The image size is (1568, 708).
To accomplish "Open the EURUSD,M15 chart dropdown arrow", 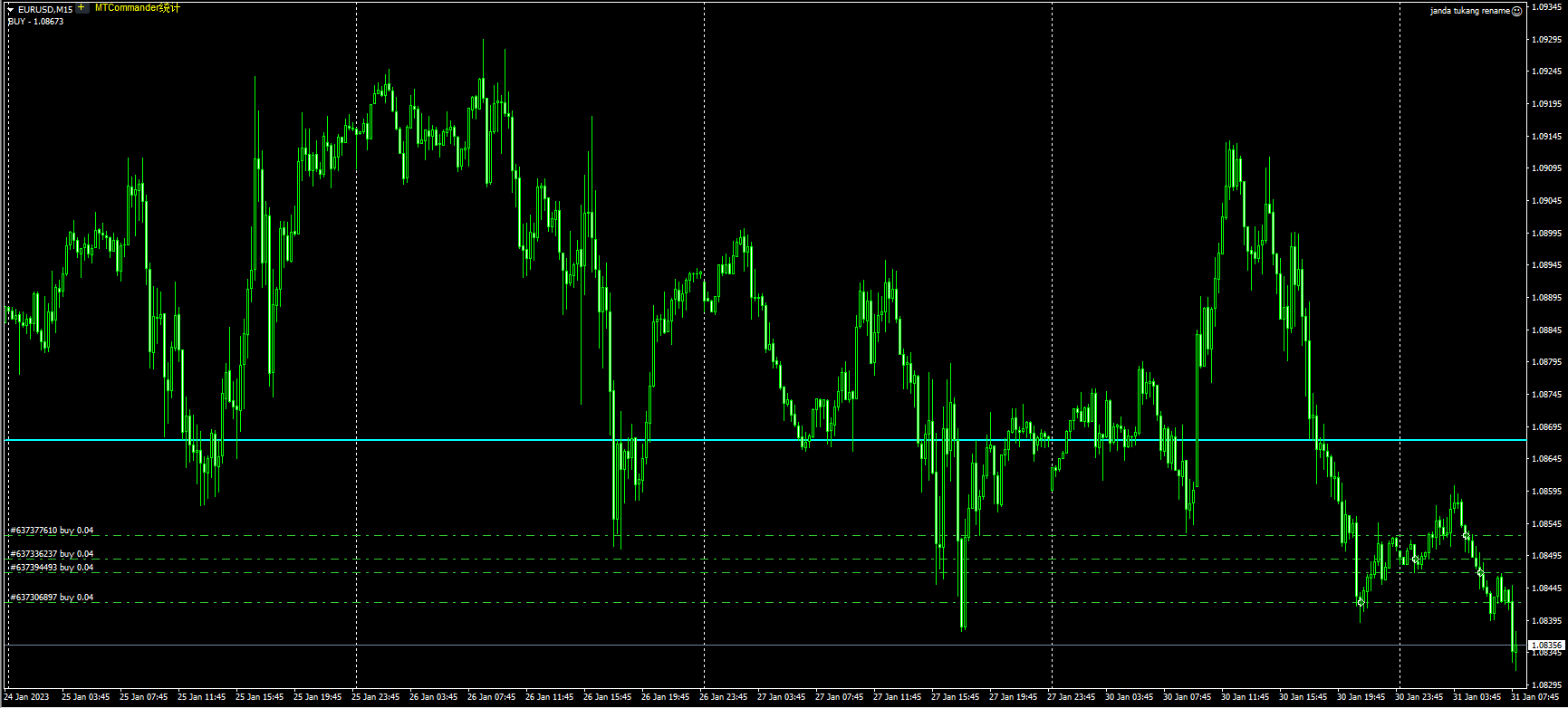I will click(11, 9).
